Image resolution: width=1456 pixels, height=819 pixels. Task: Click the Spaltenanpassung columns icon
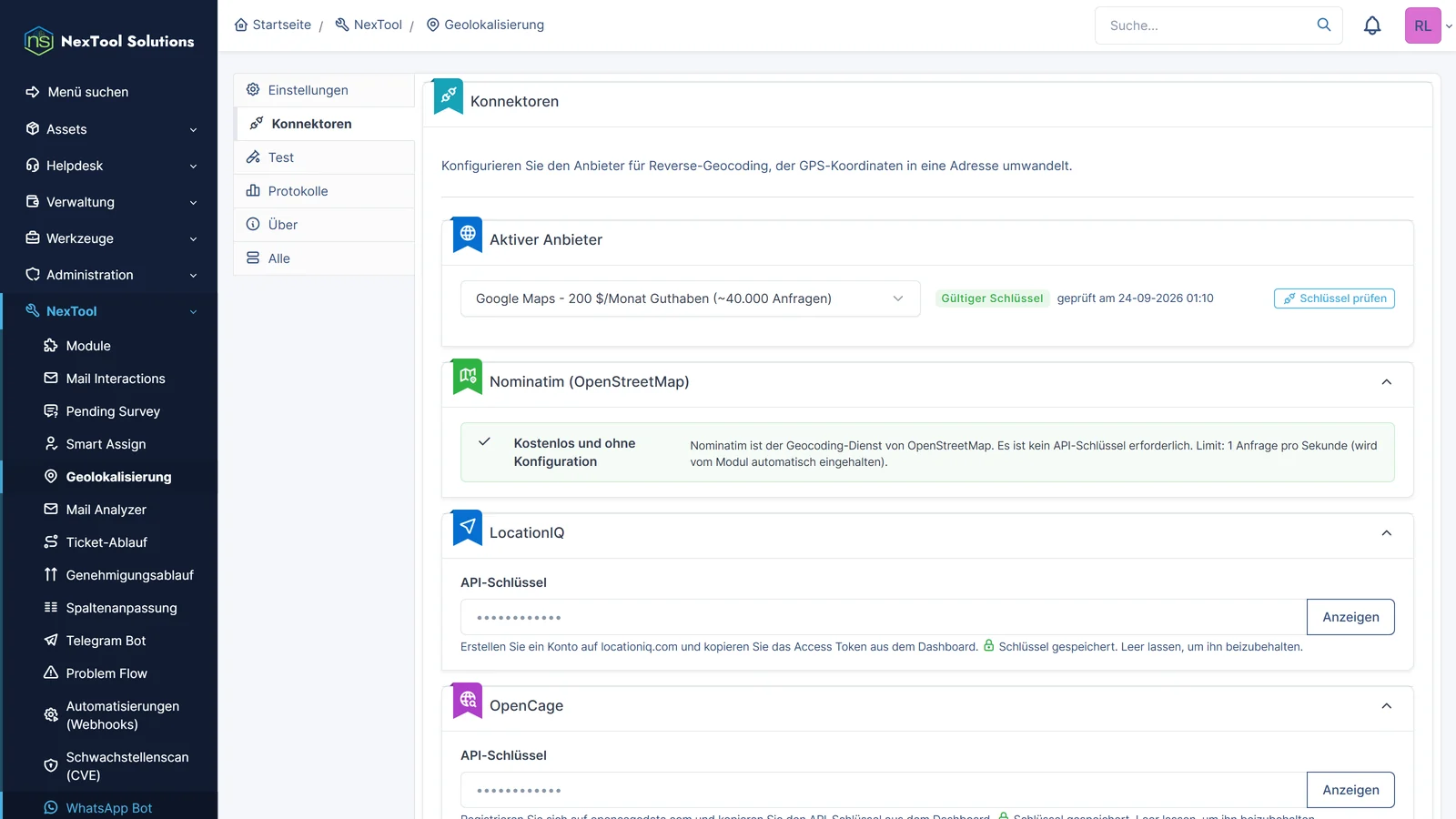pos(51,608)
